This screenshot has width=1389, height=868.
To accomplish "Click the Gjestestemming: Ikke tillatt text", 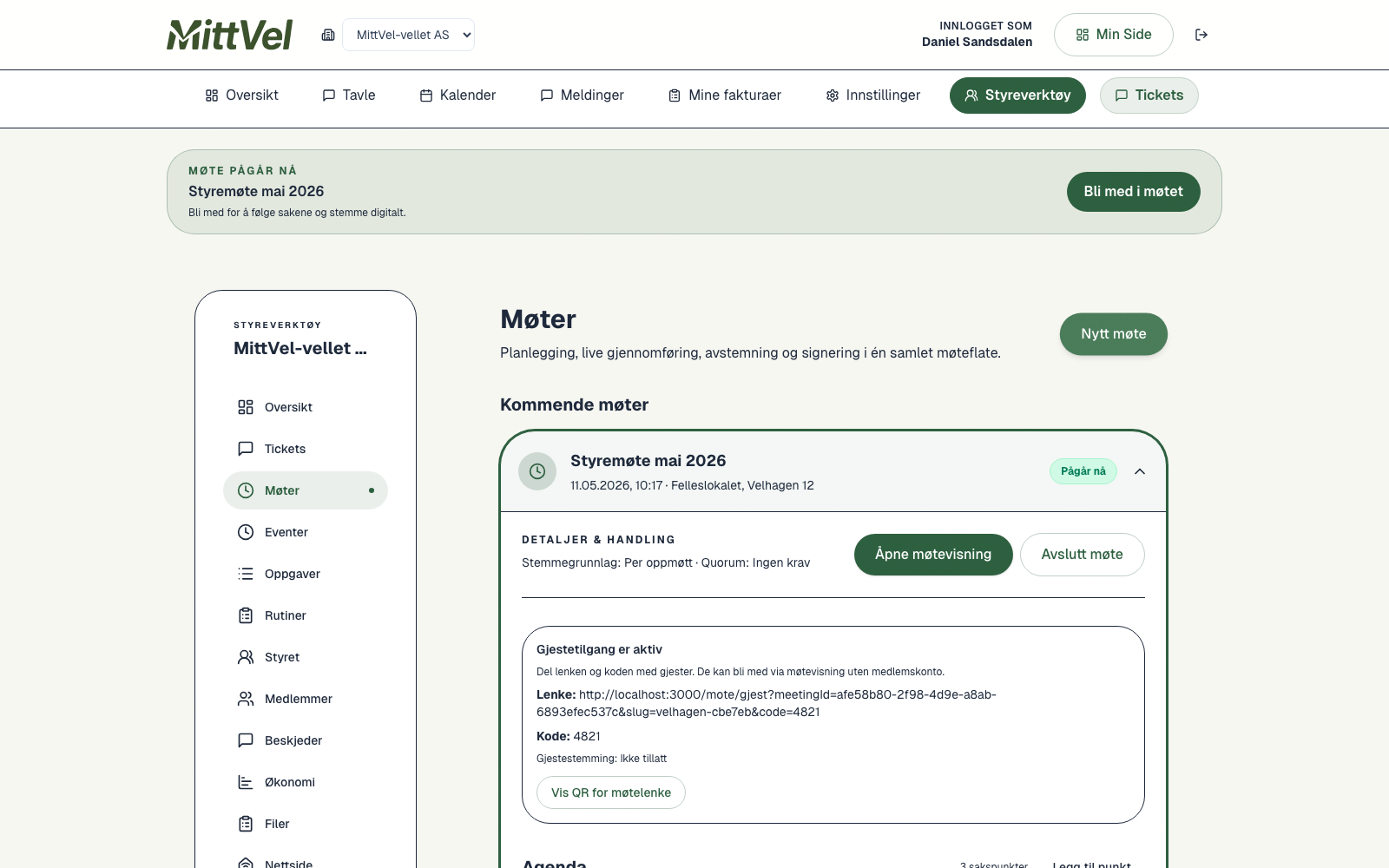I will point(602,759).
